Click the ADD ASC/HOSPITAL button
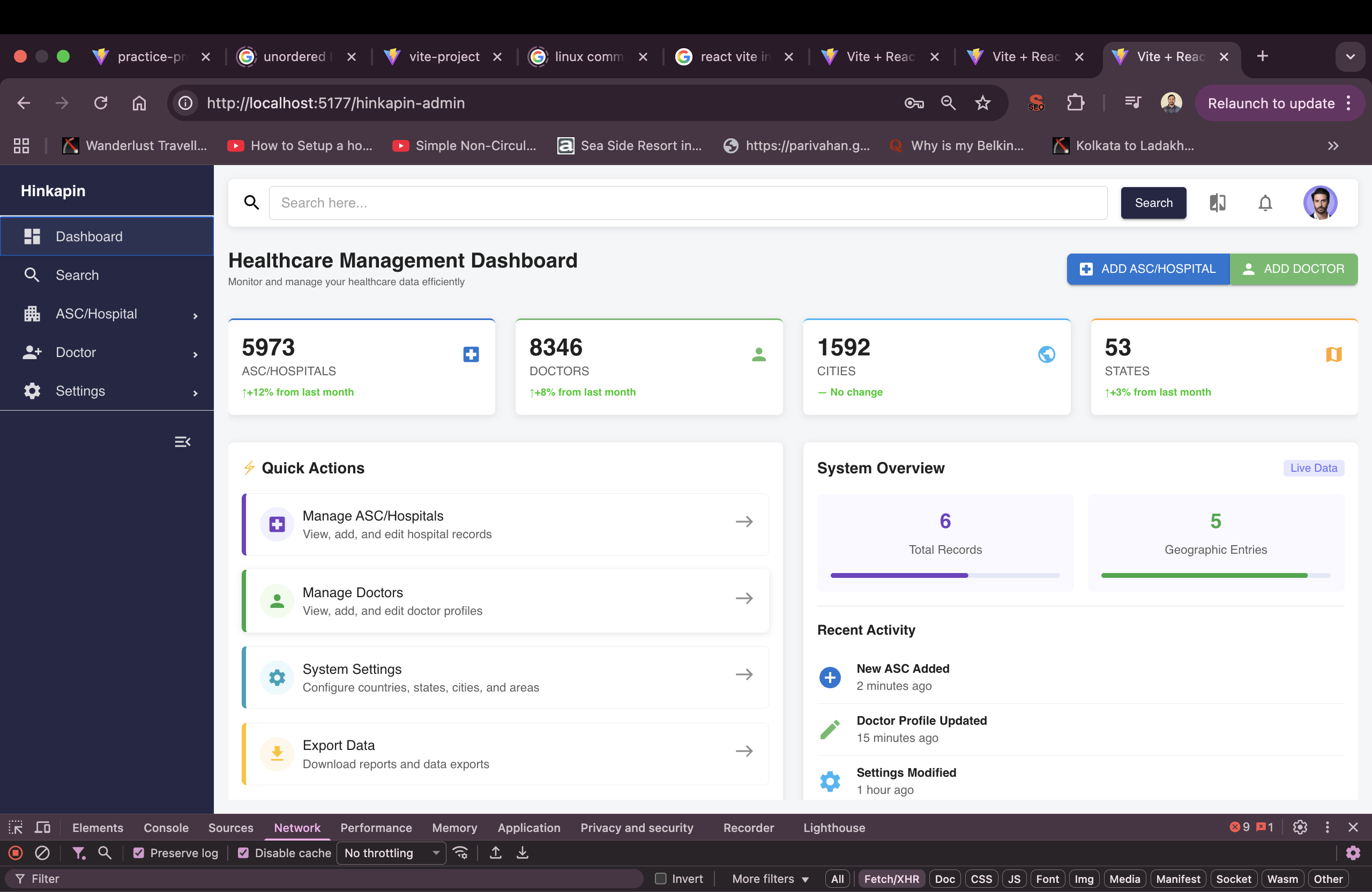 click(x=1148, y=269)
